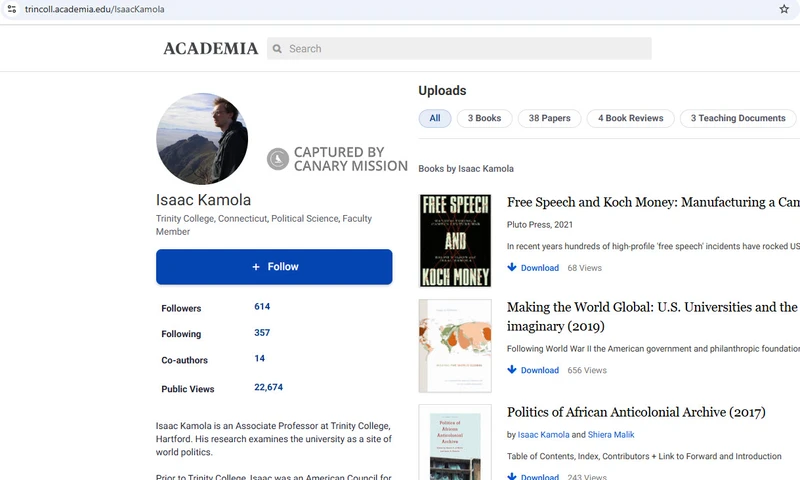Click download arrow for Making the World Global
800x480 pixels.
click(512, 370)
